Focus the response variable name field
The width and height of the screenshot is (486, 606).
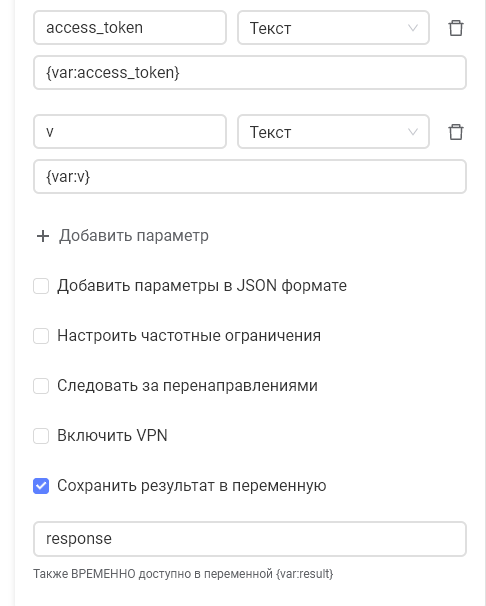(x=250, y=539)
